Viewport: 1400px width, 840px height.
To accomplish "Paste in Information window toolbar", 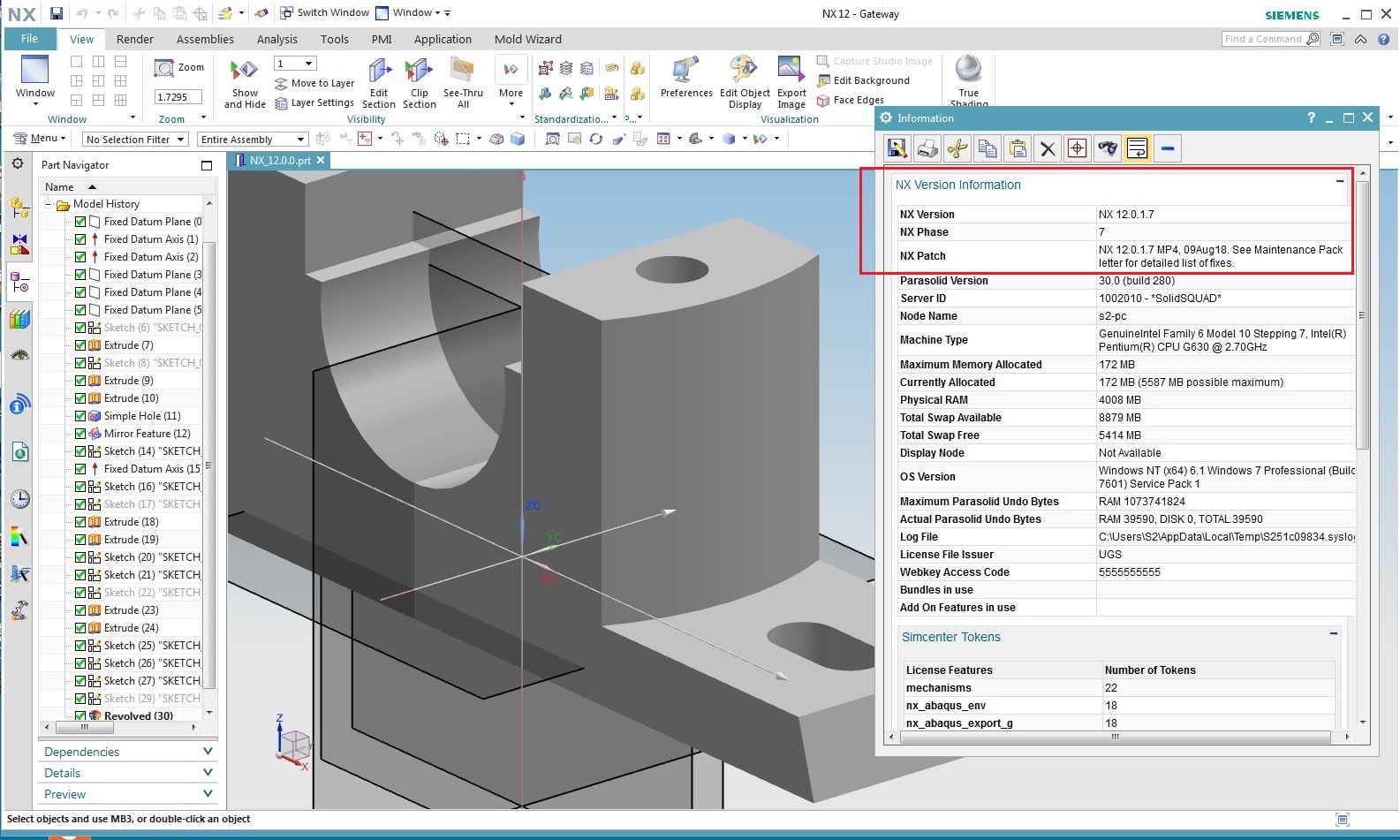I will coord(1018,148).
